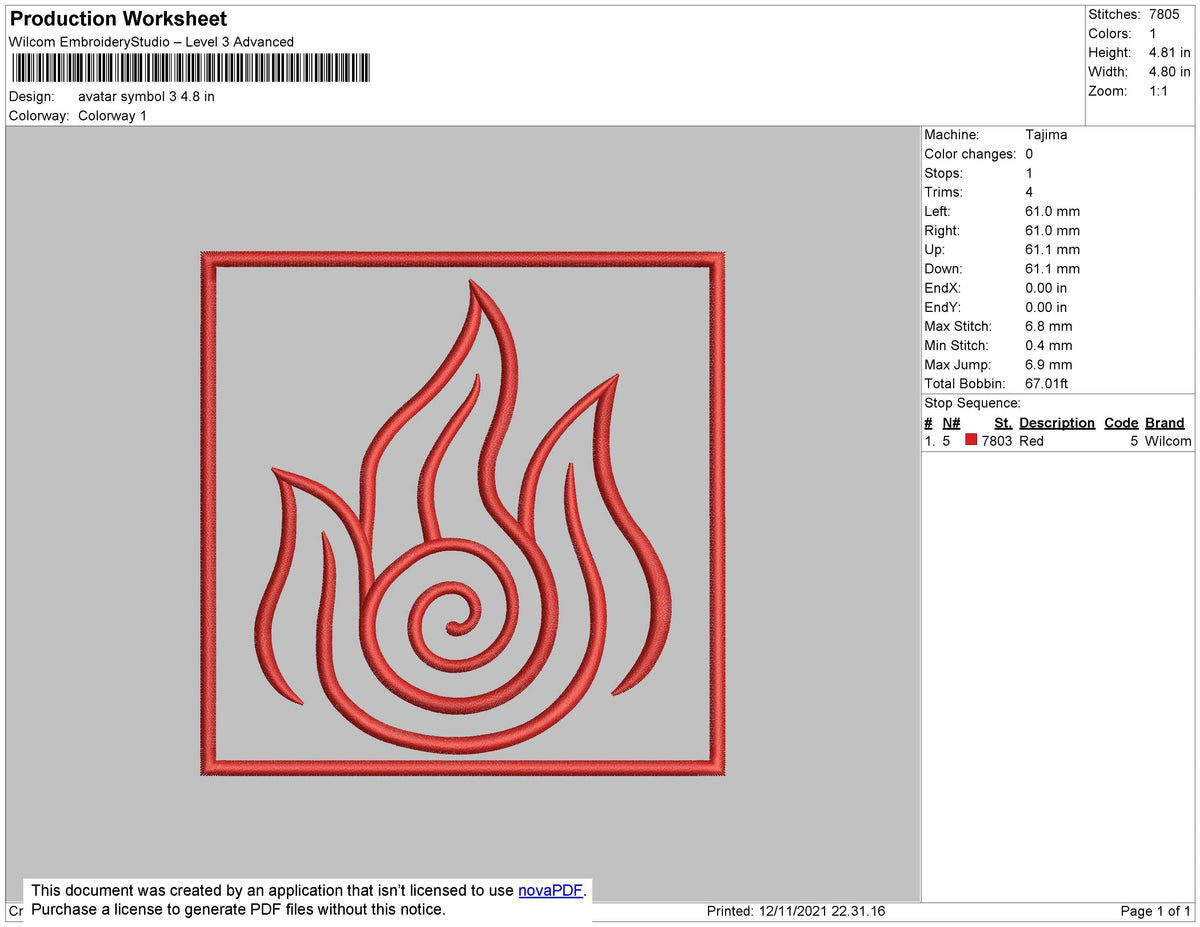Select the Colors value 1 in header

click(x=1153, y=33)
